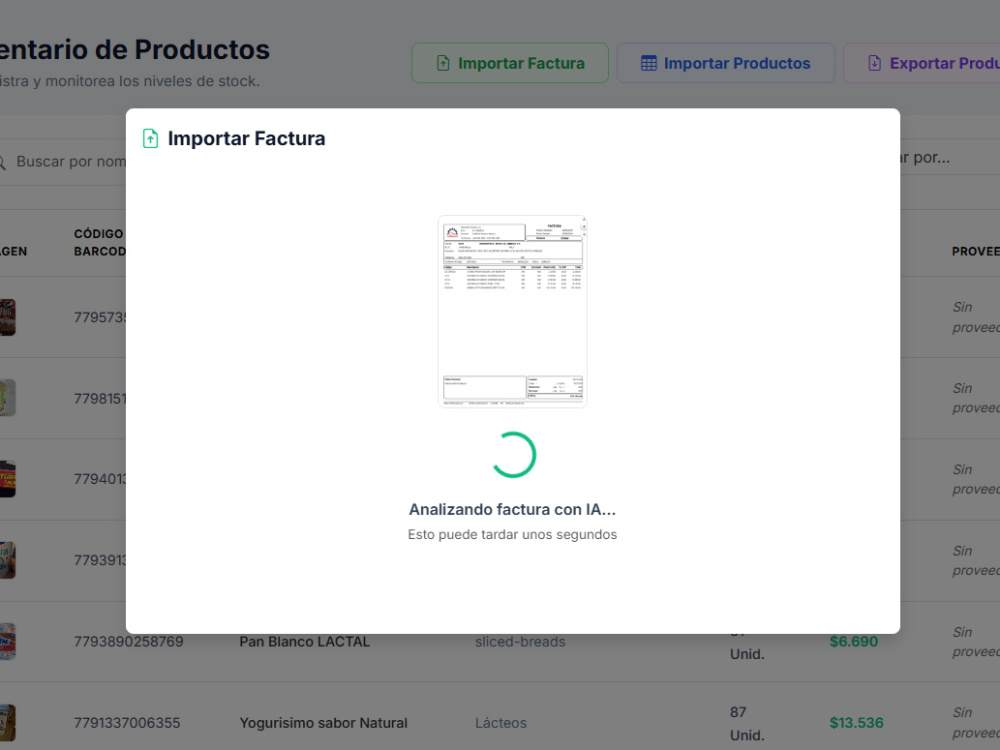Click product name Pan Blanco LACTAL
The width and height of the screenshot is (1000, 750).
[304, 642]
